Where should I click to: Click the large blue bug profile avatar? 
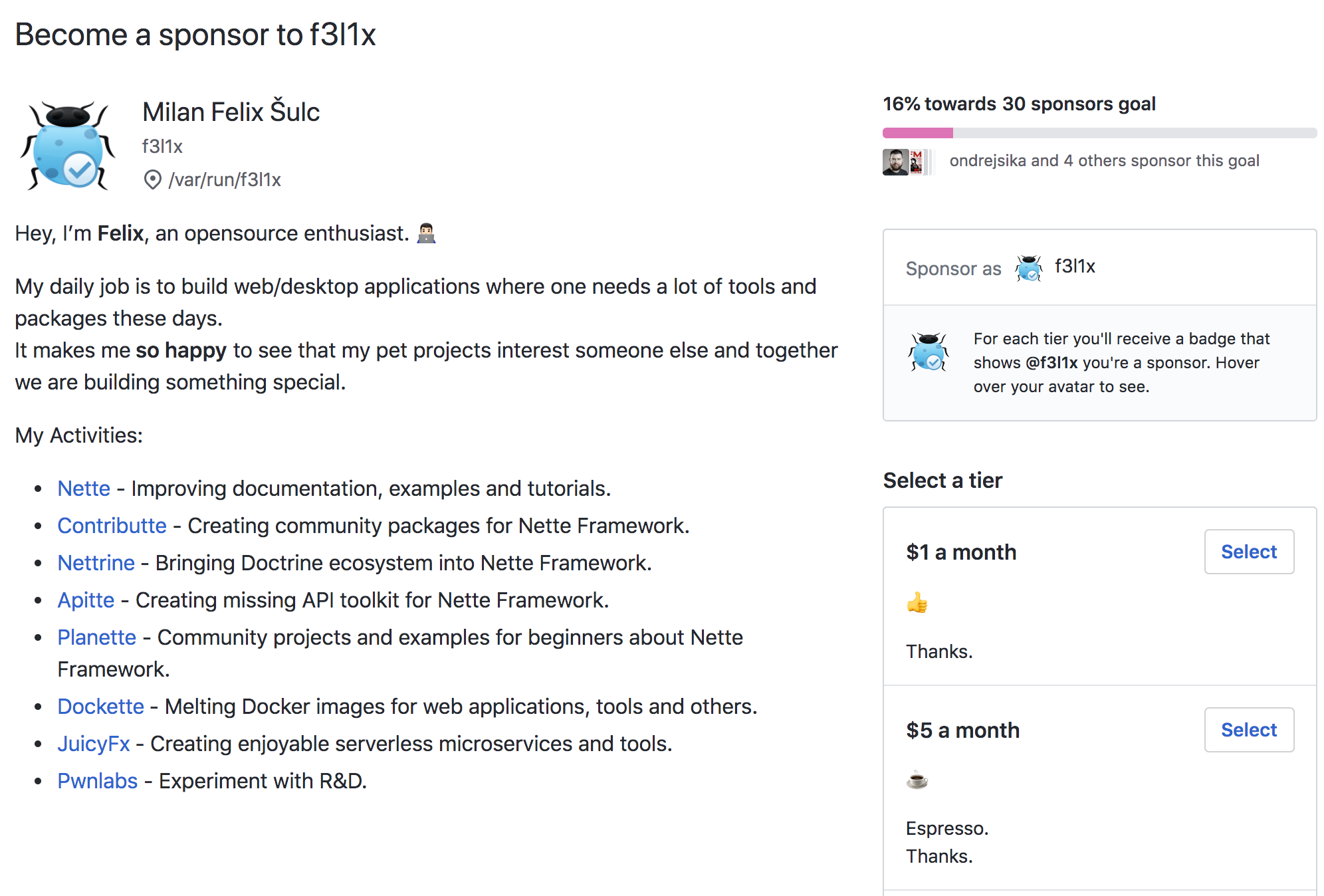[67, 146]
